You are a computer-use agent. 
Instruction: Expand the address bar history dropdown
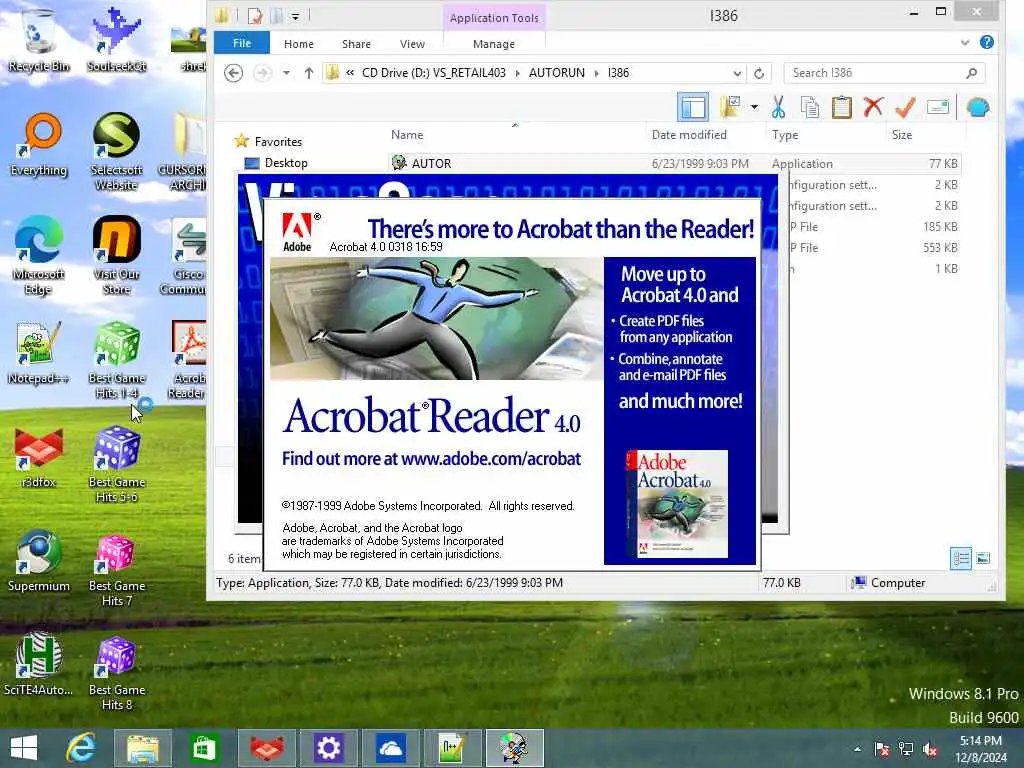pyautogui.click(x=737, y=73)
